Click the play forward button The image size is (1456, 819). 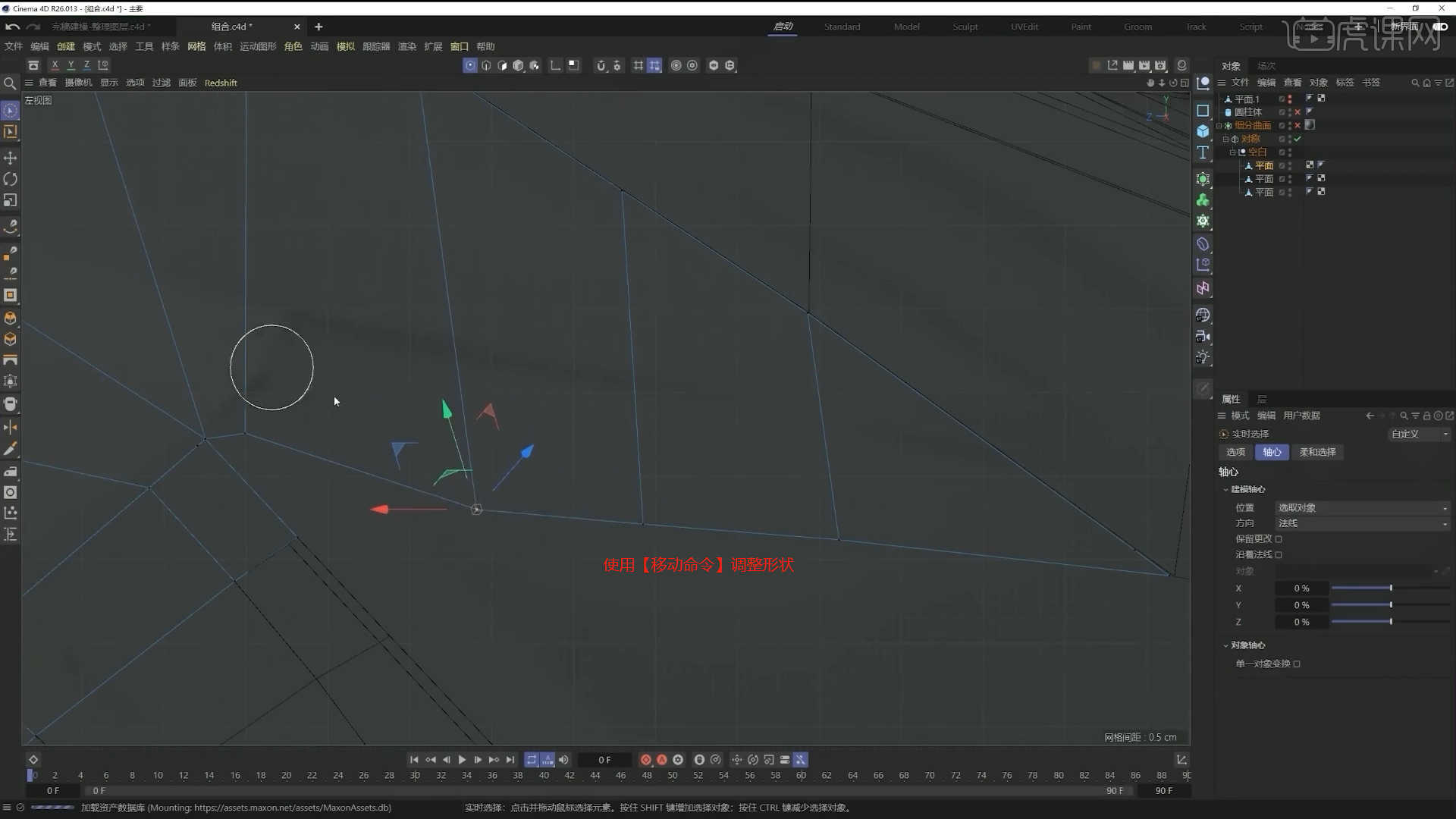coord(462,760)
